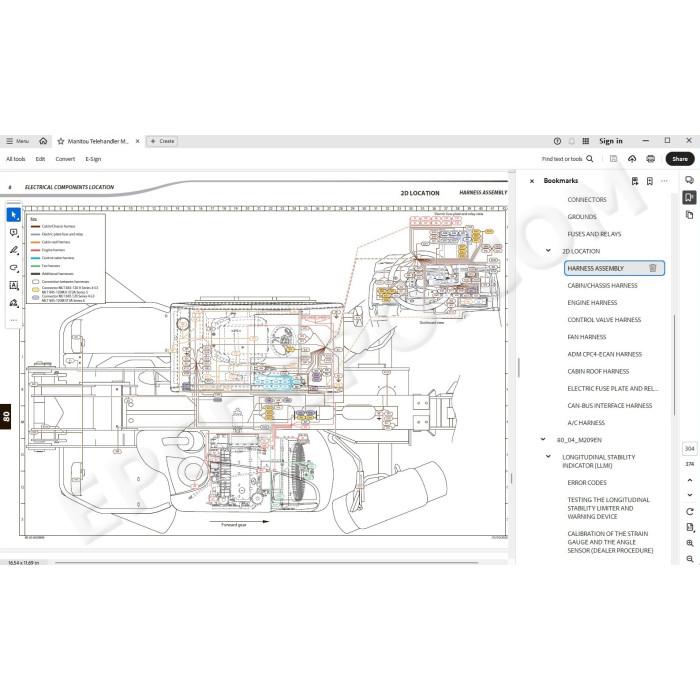This screenshot has width=700, height=700.
Task: Click the print icon
Action: [x=650, y=159]
